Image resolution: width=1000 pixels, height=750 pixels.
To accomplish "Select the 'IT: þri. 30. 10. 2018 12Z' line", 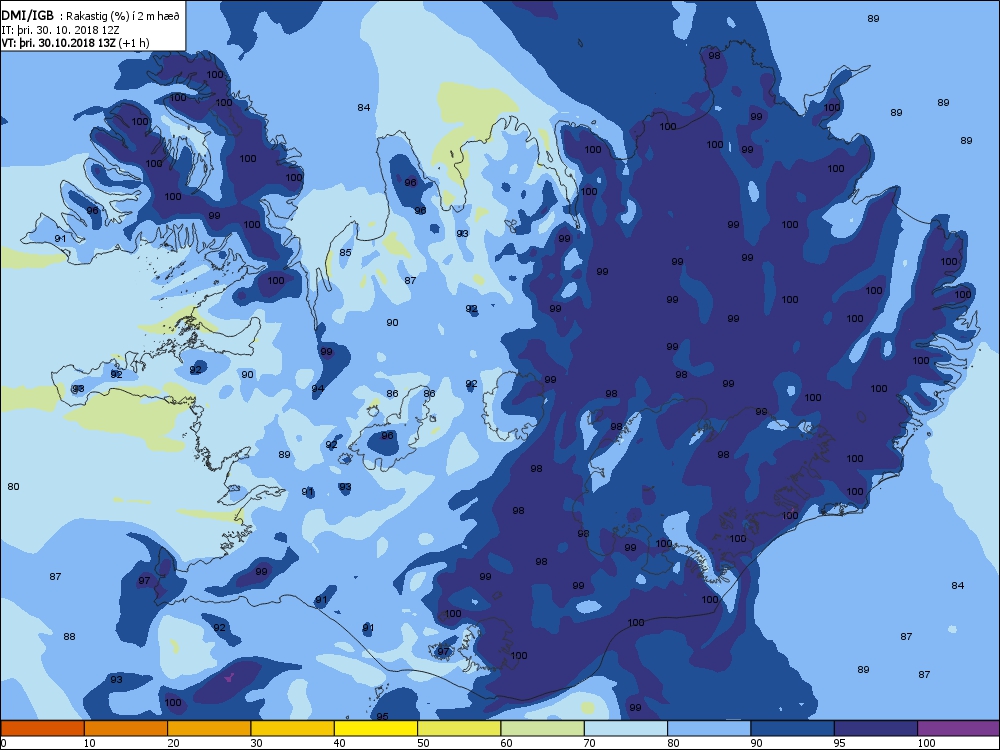I will coord(61,29).
